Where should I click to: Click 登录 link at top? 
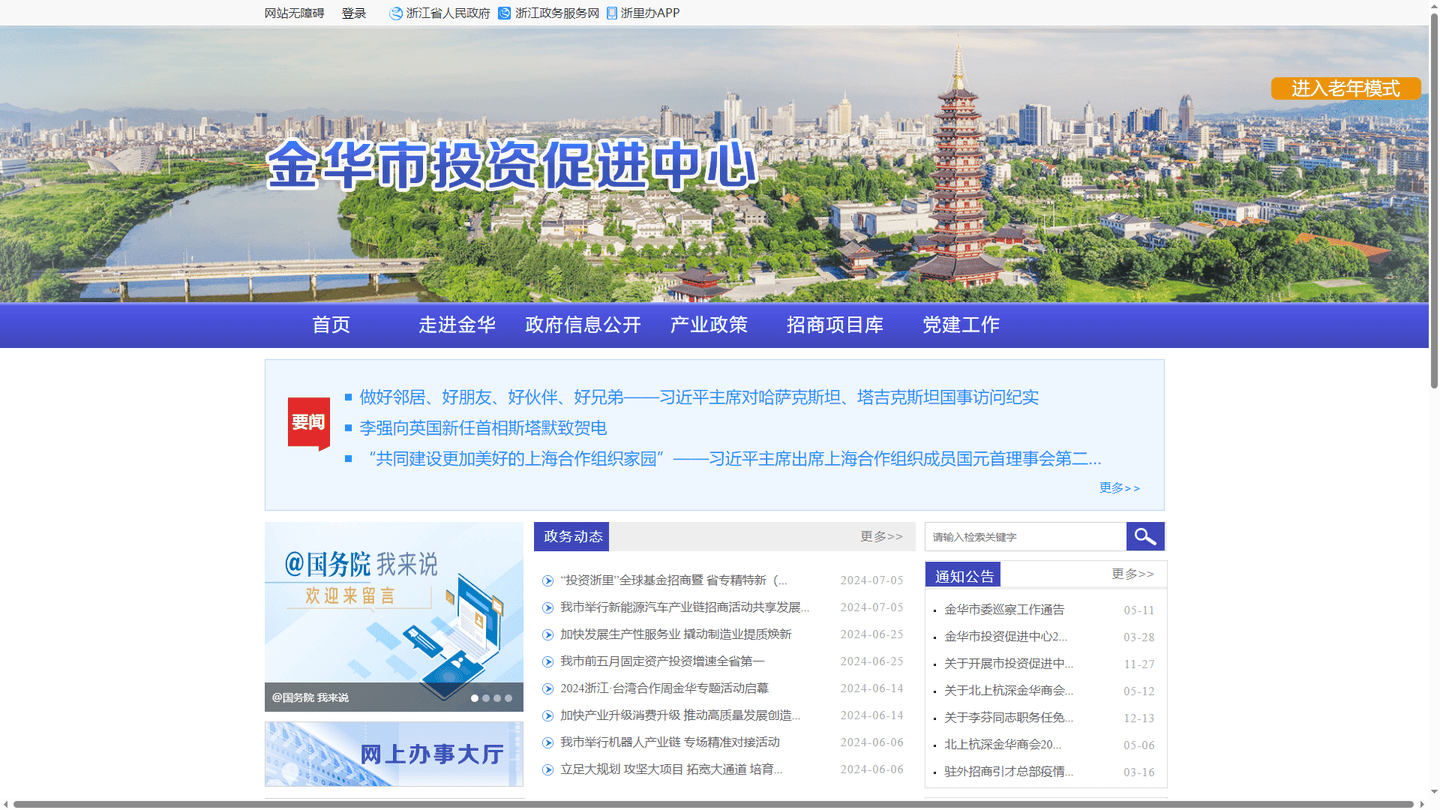354,13
